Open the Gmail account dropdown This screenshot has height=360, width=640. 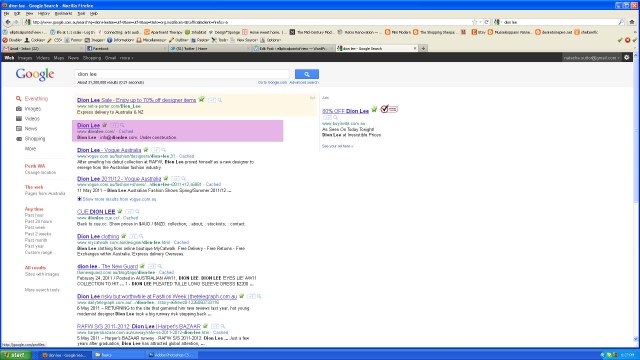(591, 58)
